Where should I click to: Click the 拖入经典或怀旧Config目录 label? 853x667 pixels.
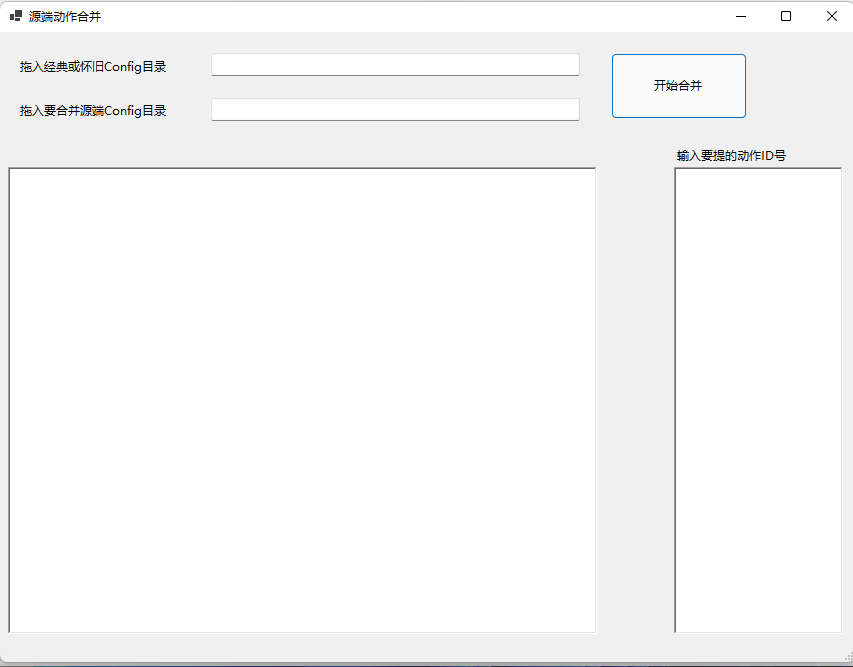(x=93, y=67)
